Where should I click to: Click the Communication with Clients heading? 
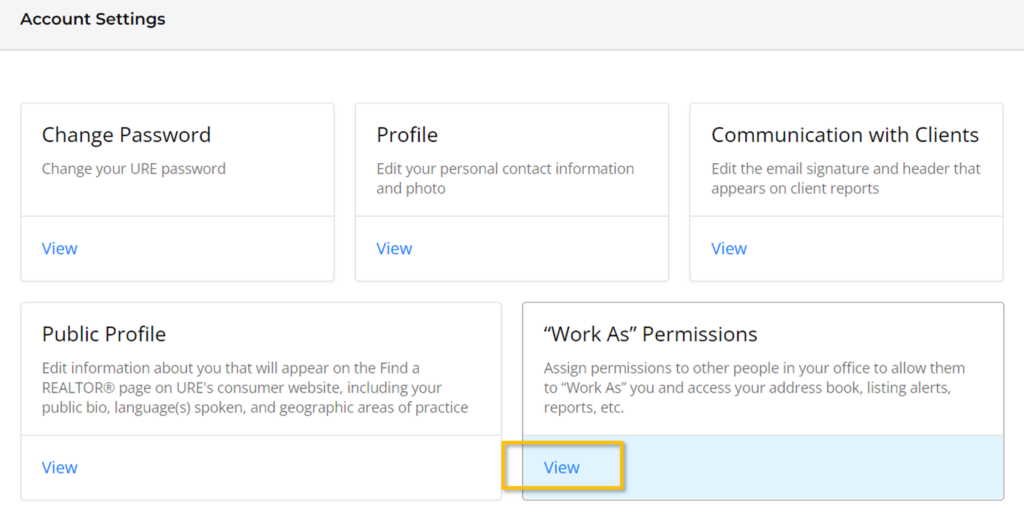(x=844, y=135)
